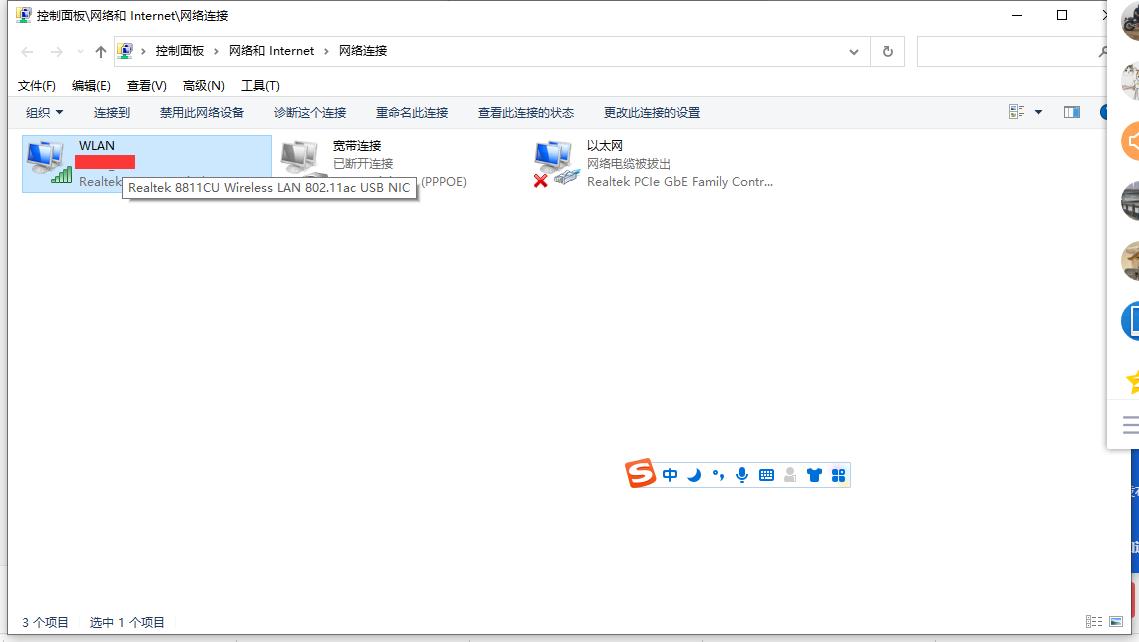Open voice input on the Sogou toolbar
The height and width of the screenshot is (642, 1139).
point(742,474)
